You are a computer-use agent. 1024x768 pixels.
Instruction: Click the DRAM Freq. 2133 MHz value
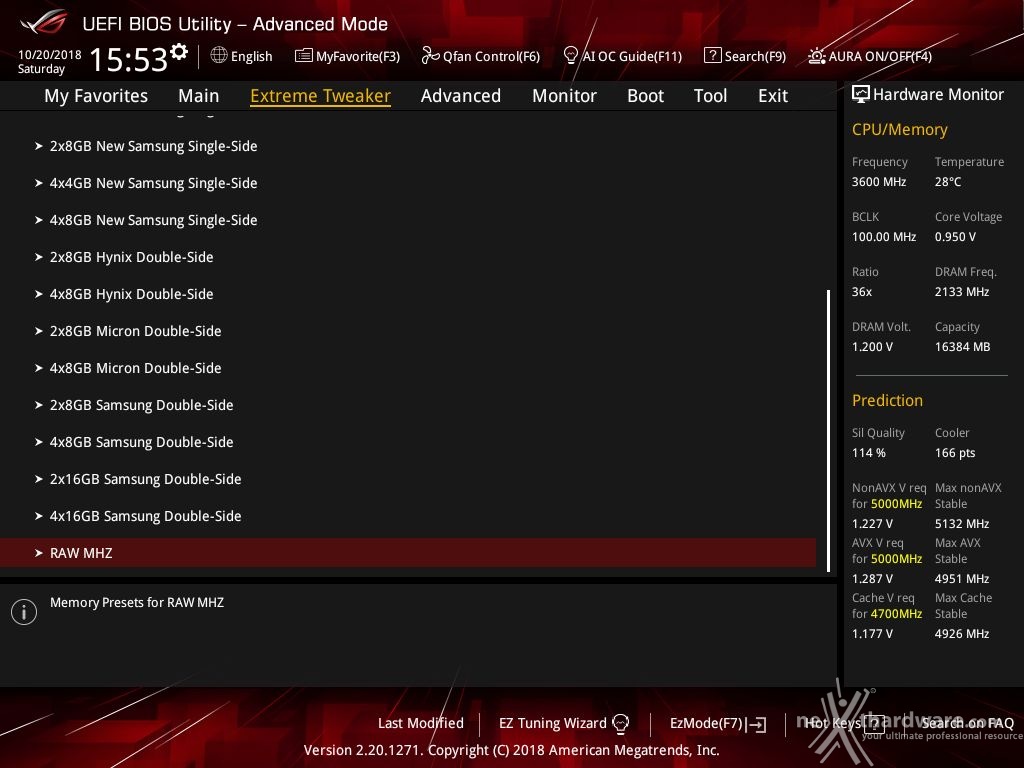tap(961, 292)
